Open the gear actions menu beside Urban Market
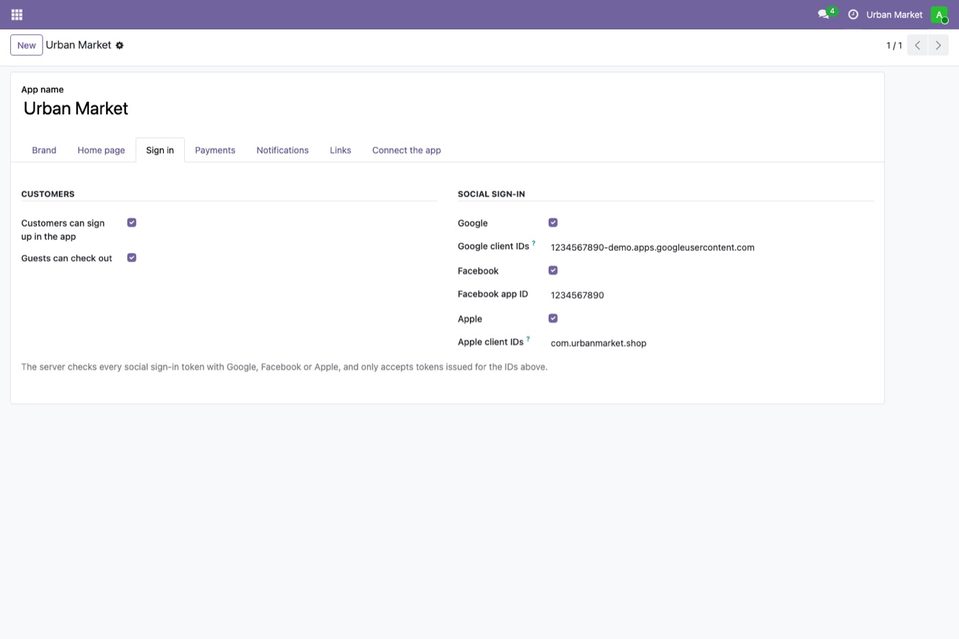This screenshot has width=959, height=639. coord(120,45)
